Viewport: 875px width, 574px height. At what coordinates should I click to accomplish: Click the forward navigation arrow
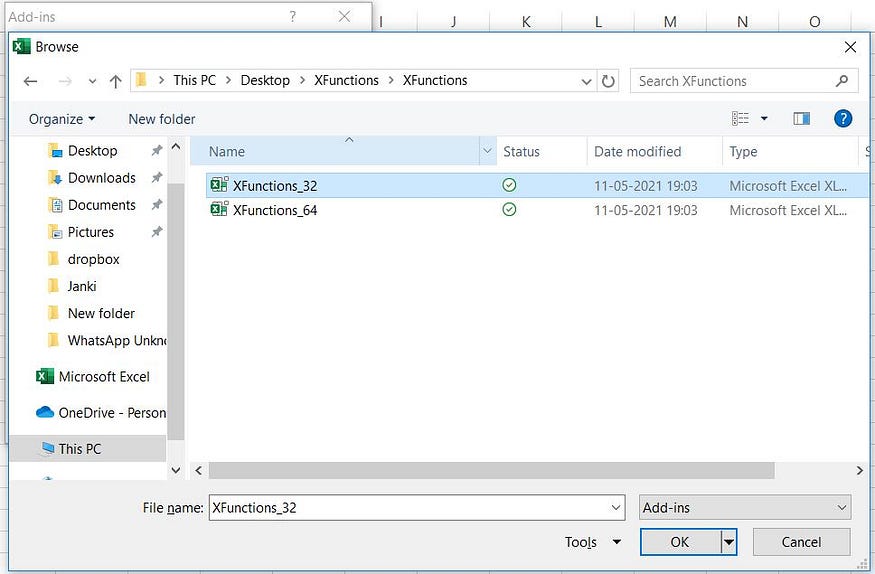(x=65, y=81)
